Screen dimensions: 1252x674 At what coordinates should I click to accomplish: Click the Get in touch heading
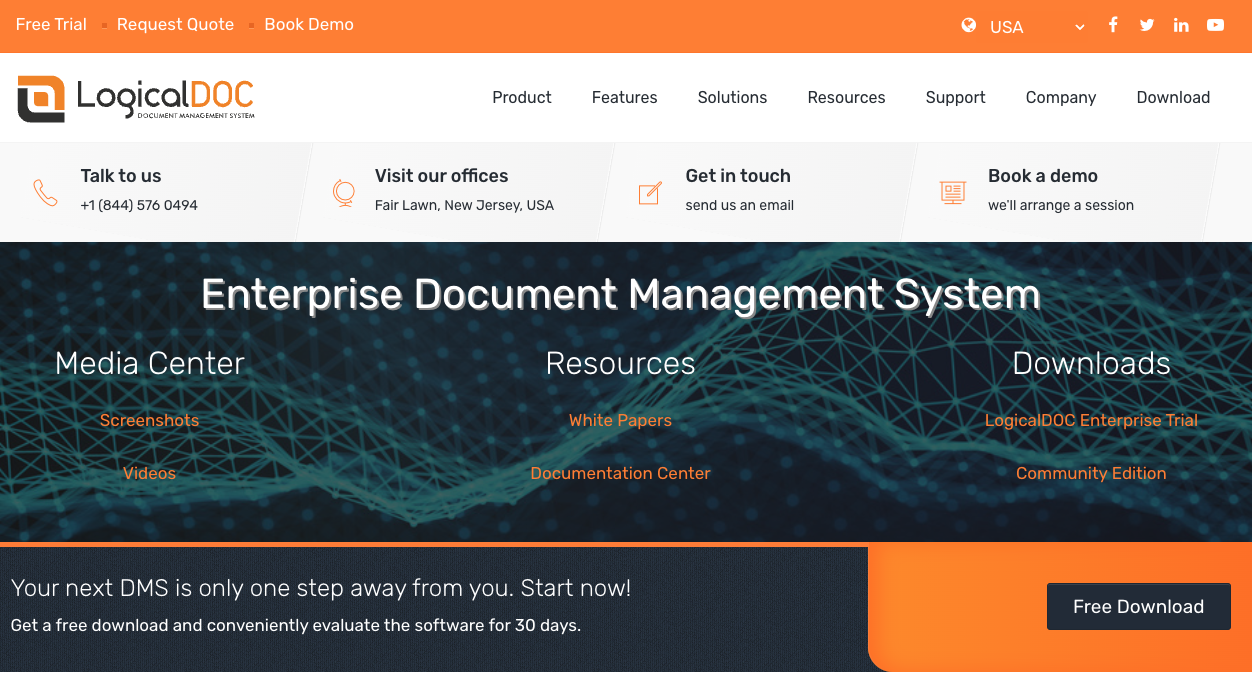point(738,176)
